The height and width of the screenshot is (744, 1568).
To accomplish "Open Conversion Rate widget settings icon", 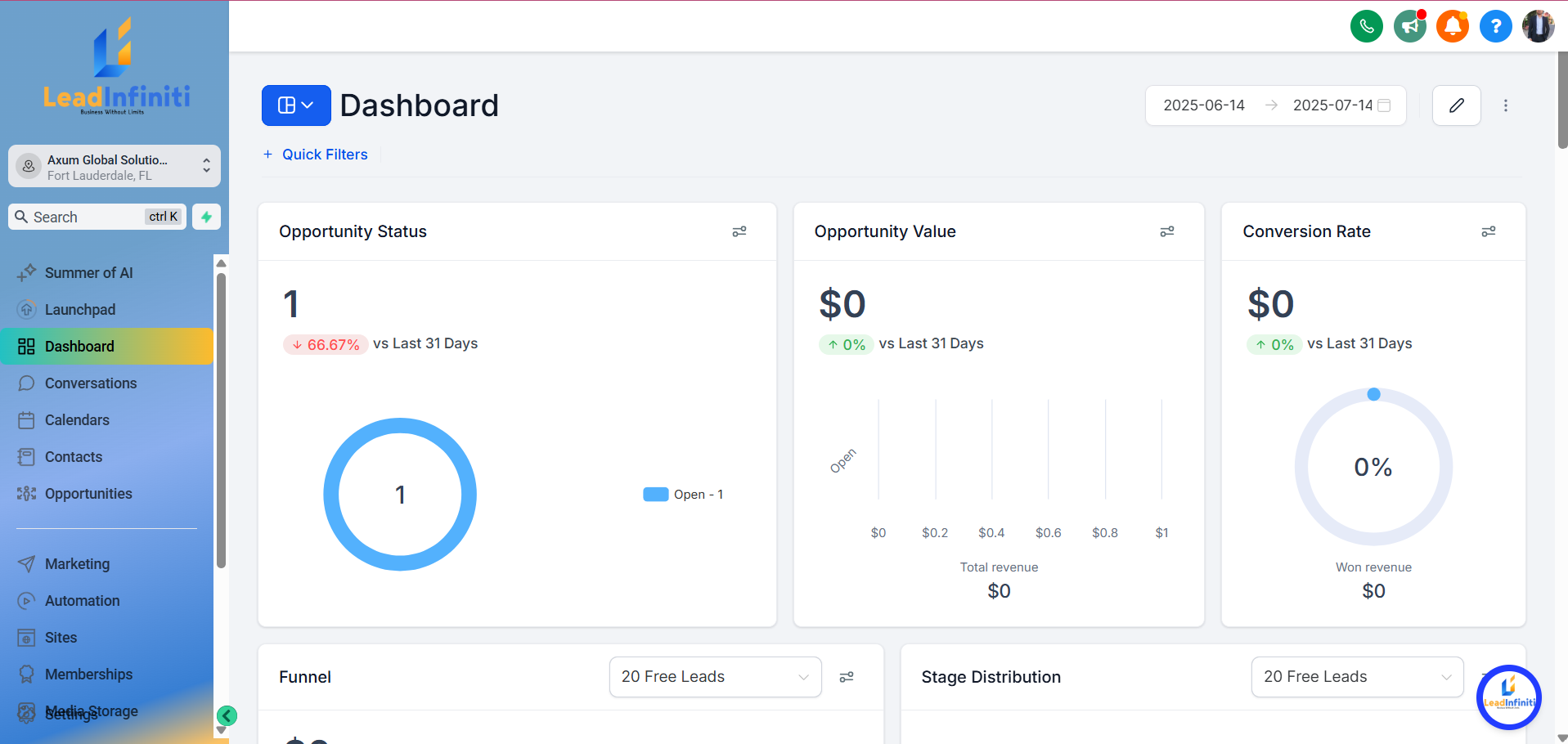I will pos(1488,232).
